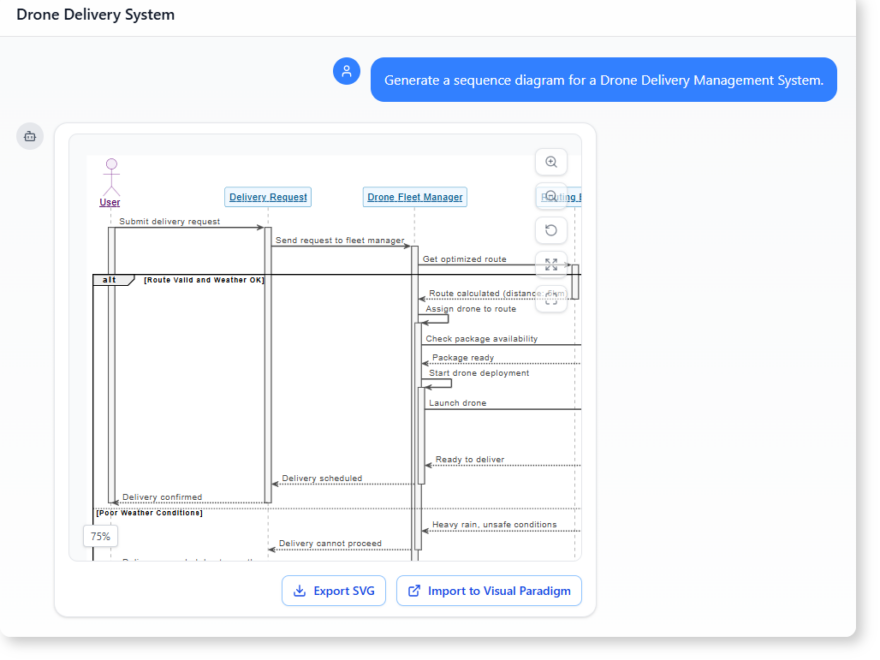Viewport: 880px width, 660px height.
Task: Select the zoom-in magnifier icon
Action: click(x=551, y=161)
